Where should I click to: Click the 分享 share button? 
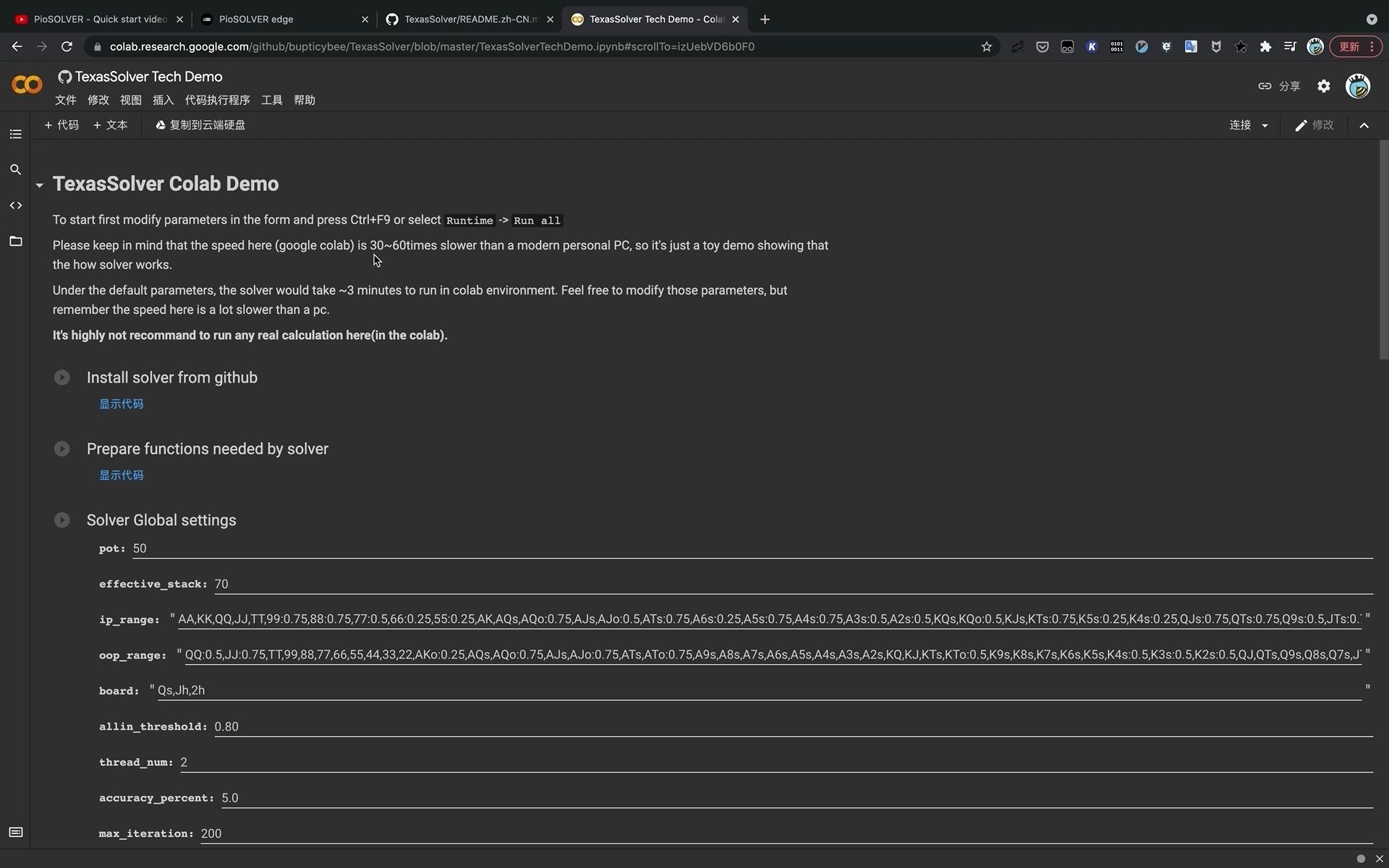click(x=1279, y=86)
